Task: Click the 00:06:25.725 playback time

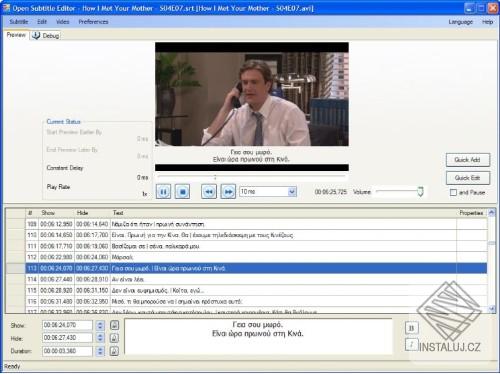Action: (331, 192)
